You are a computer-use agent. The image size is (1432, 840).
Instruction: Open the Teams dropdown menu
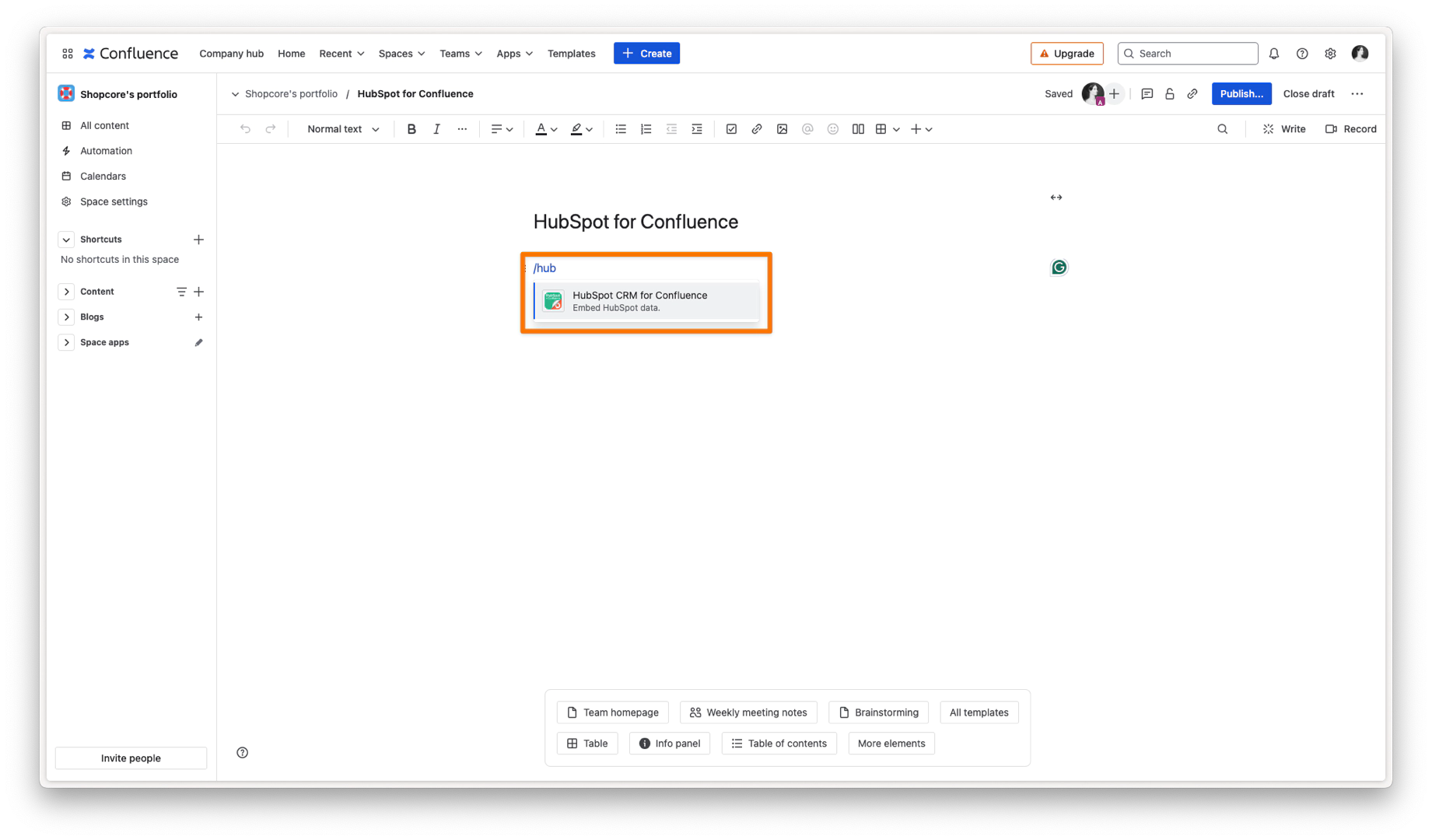[460, 54]
